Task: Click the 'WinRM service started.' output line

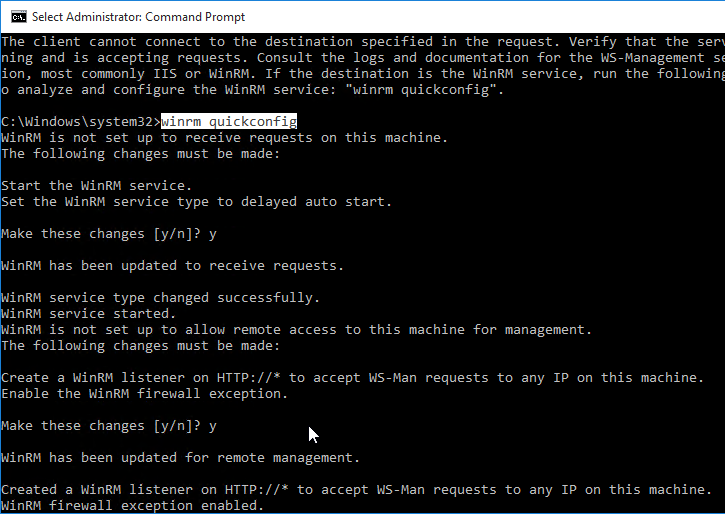Action: click(89, 314)
